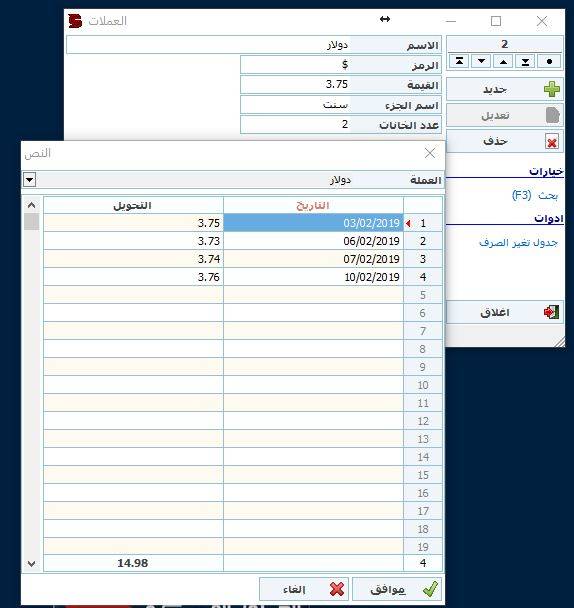Click the scrollbar thumb in table
Image resolution: width=574 pixels, height=608 pixels.
31,222
